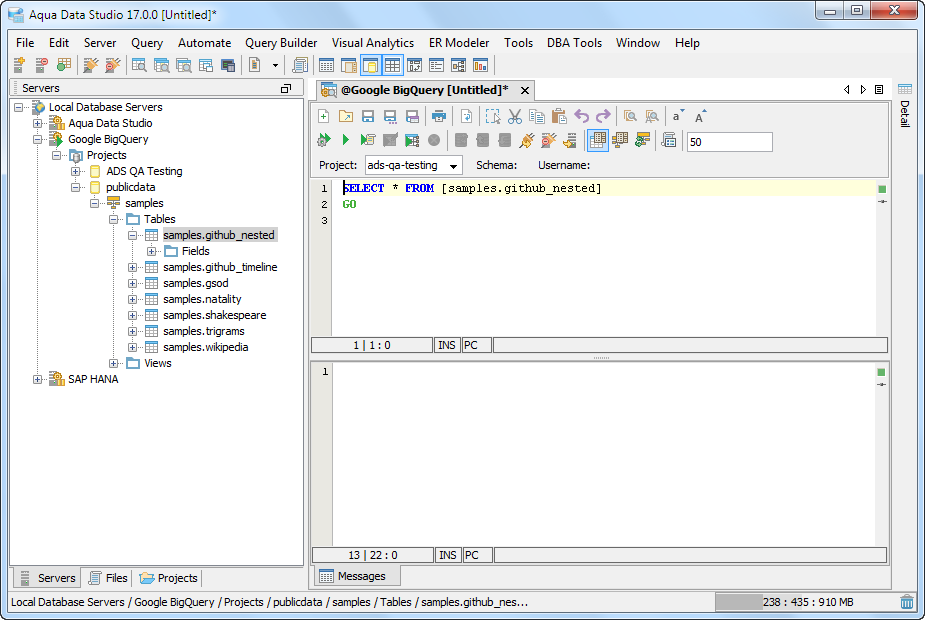Open the ER Modeler menu
The width and height of the screenshot is (925, 620).
(x=459, y=43)
